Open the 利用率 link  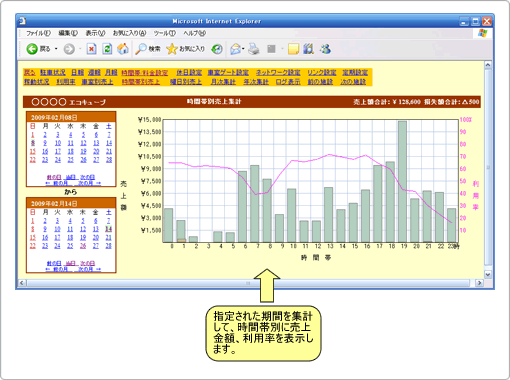tap(66, 82)
